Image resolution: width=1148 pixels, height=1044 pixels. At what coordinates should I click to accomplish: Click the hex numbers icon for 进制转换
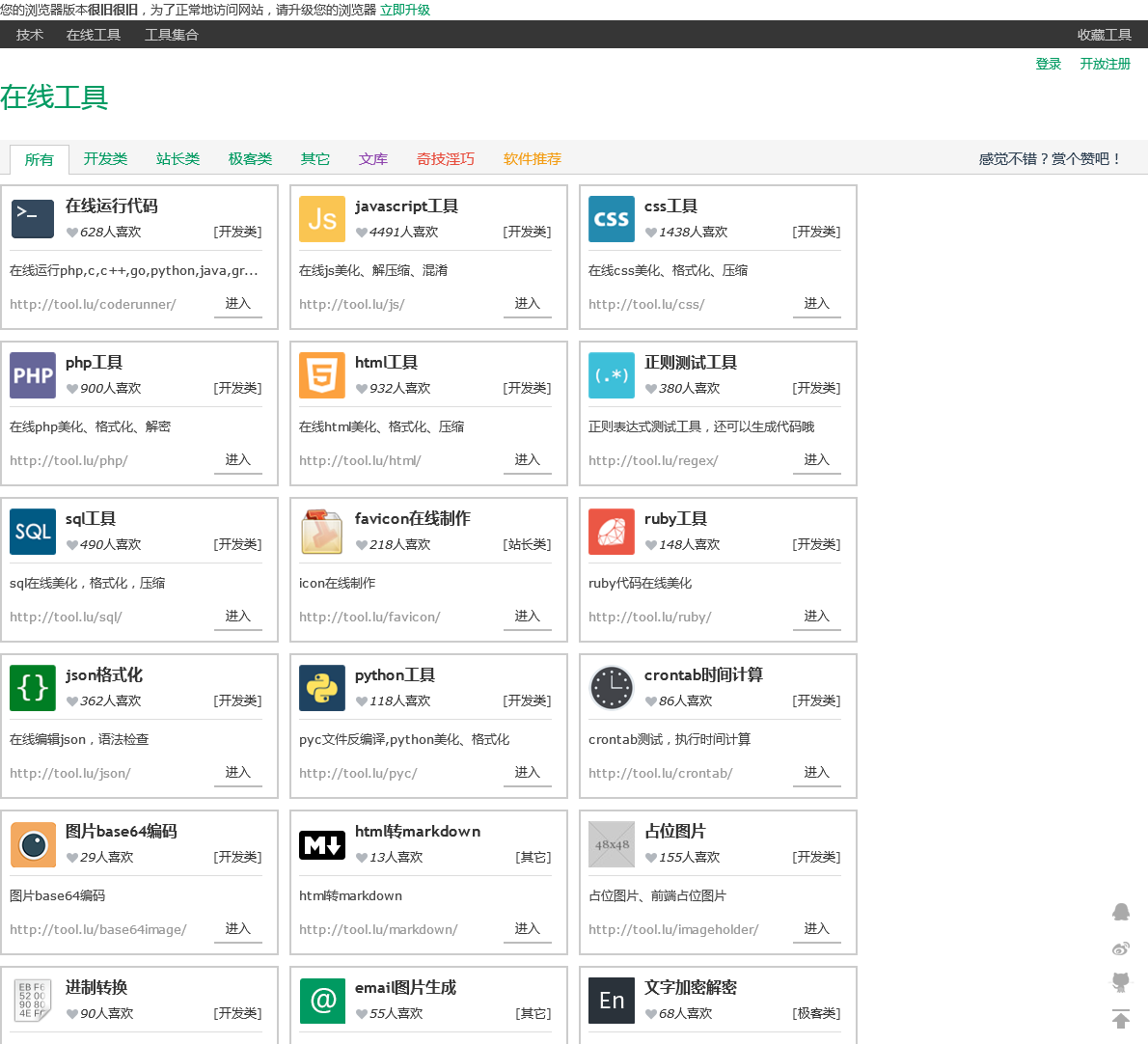[x=33, y=1001]
